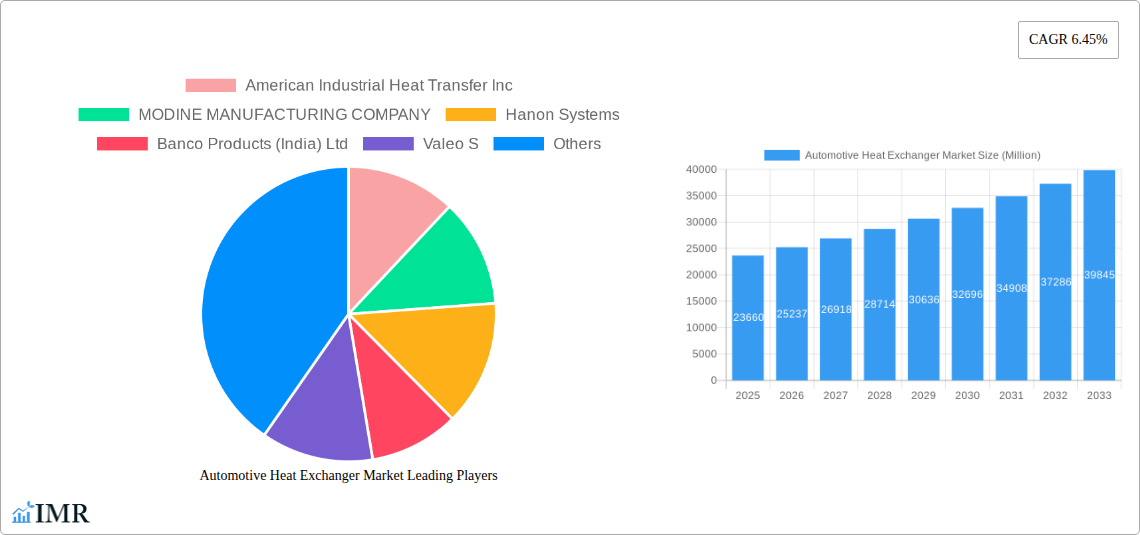
Task: Click the IMR logo text
Action: (x=63, y=513)
